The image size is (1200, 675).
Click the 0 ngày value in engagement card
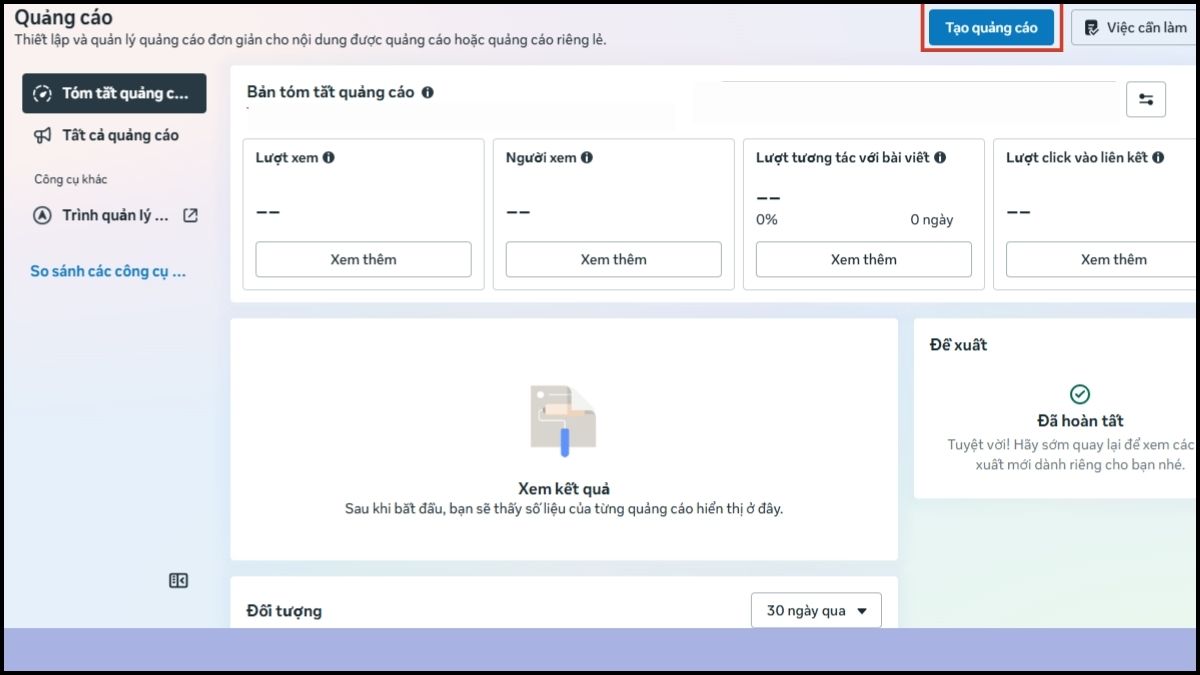coord(931,220)
